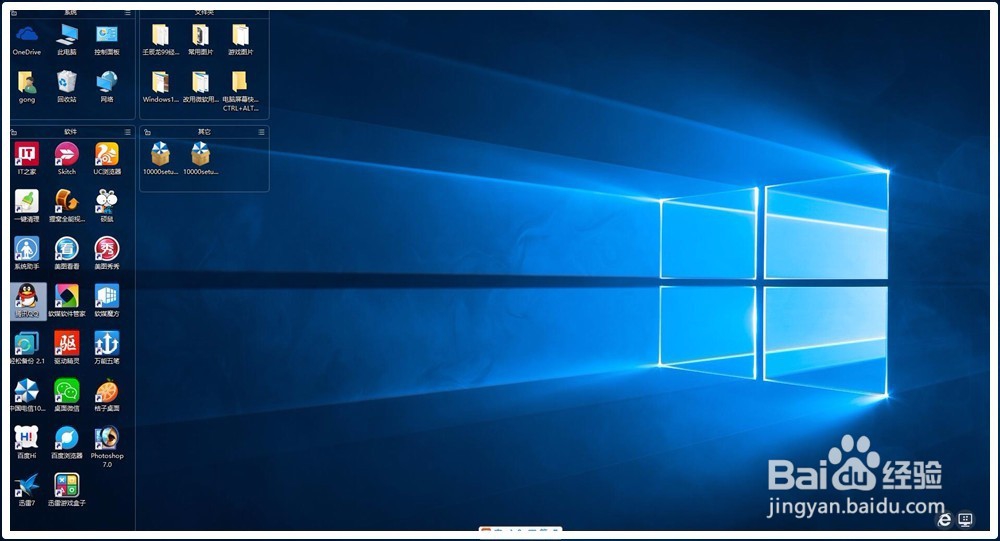Select the 常用图片 folder

[200, 40]
